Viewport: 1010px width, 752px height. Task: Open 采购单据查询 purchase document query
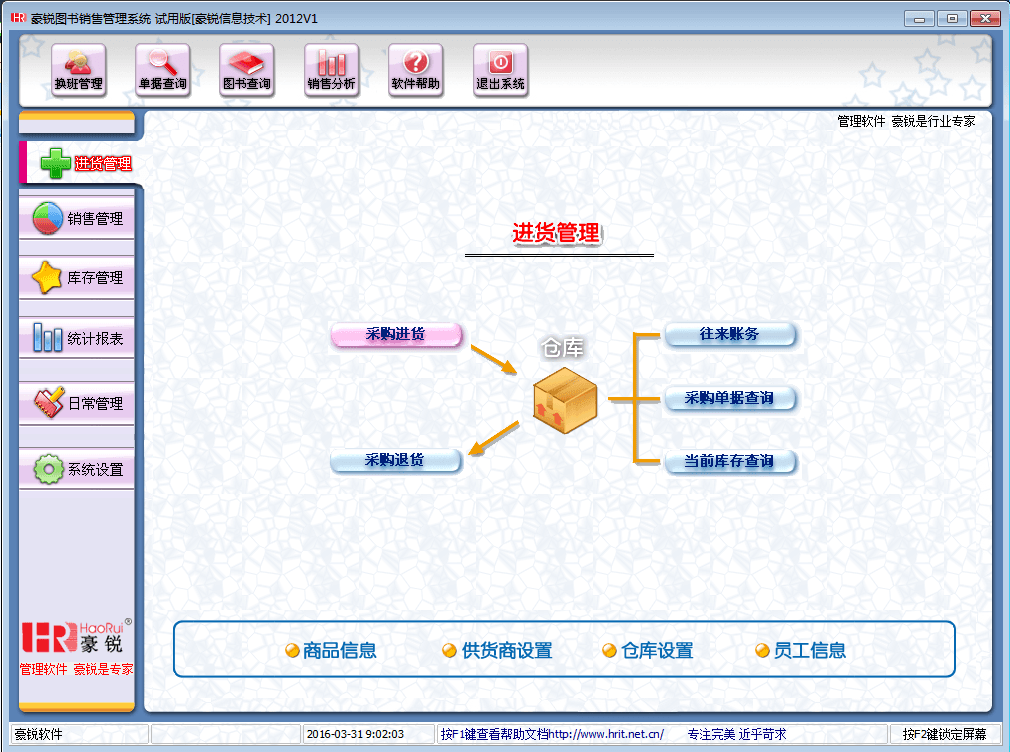730,398
